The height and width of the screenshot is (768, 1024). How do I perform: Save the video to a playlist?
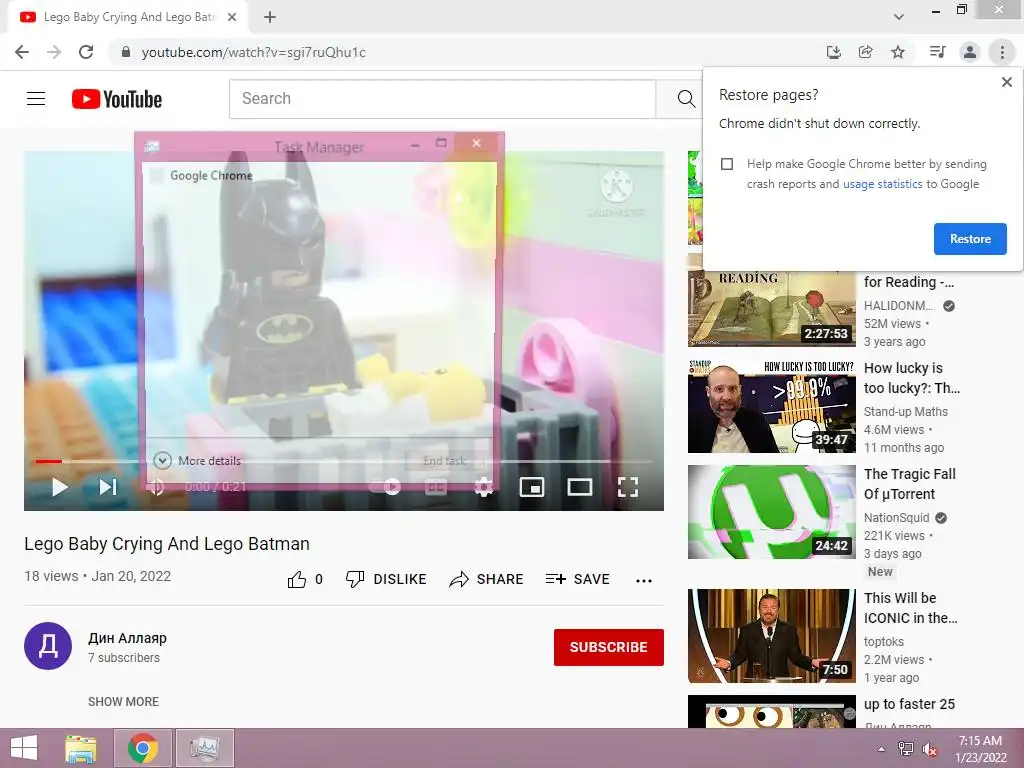pos(578,579)
